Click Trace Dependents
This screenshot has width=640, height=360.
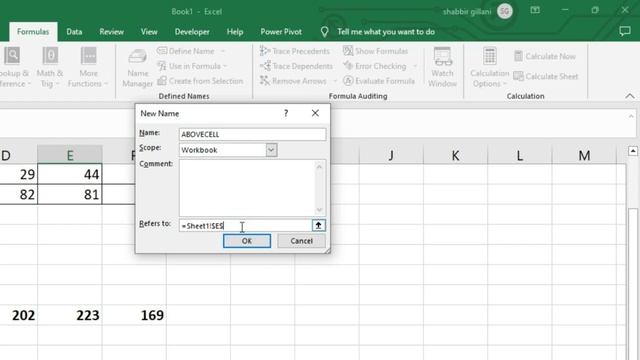296,66
